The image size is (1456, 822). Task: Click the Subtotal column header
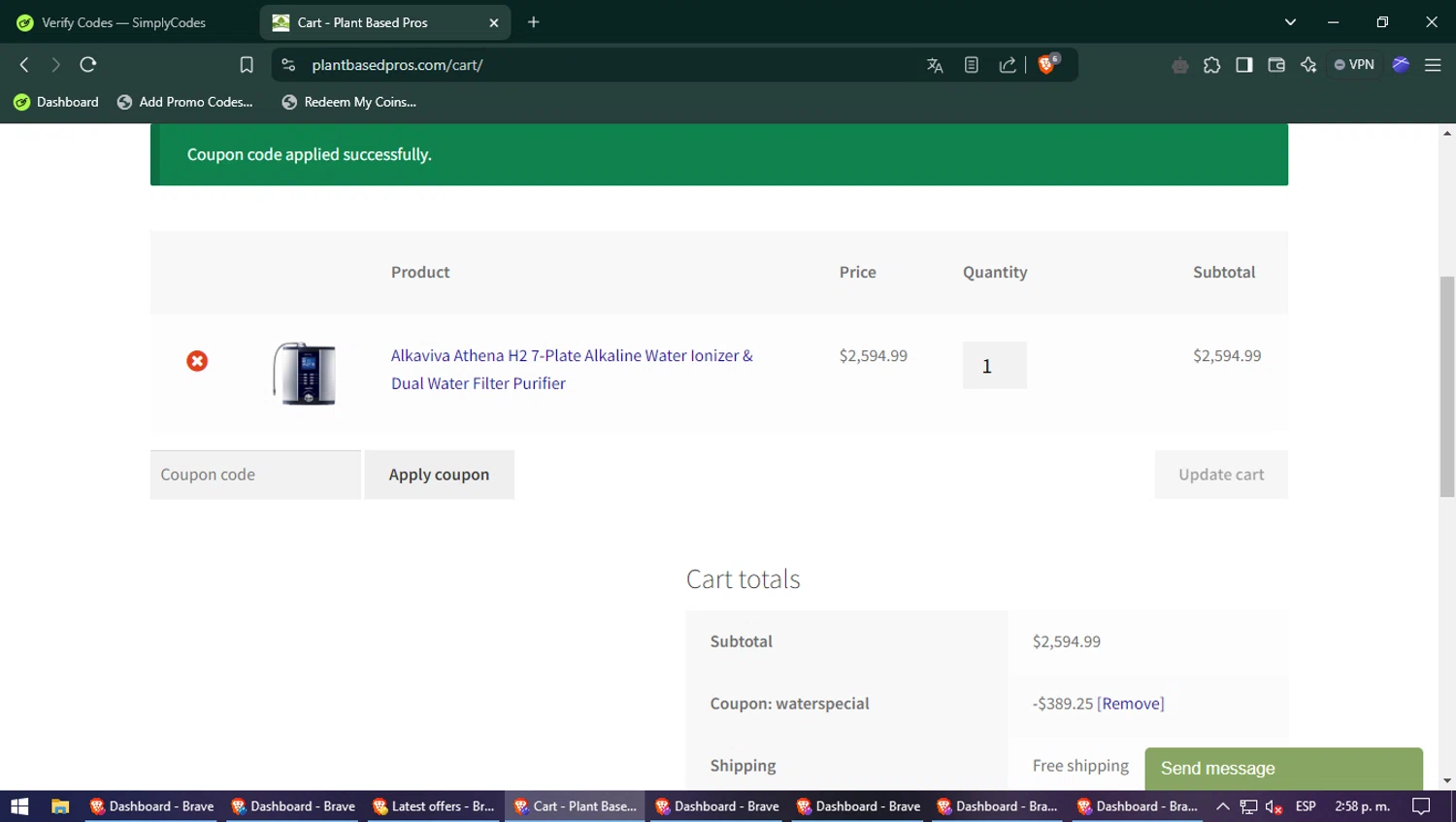pos(1224,273)
